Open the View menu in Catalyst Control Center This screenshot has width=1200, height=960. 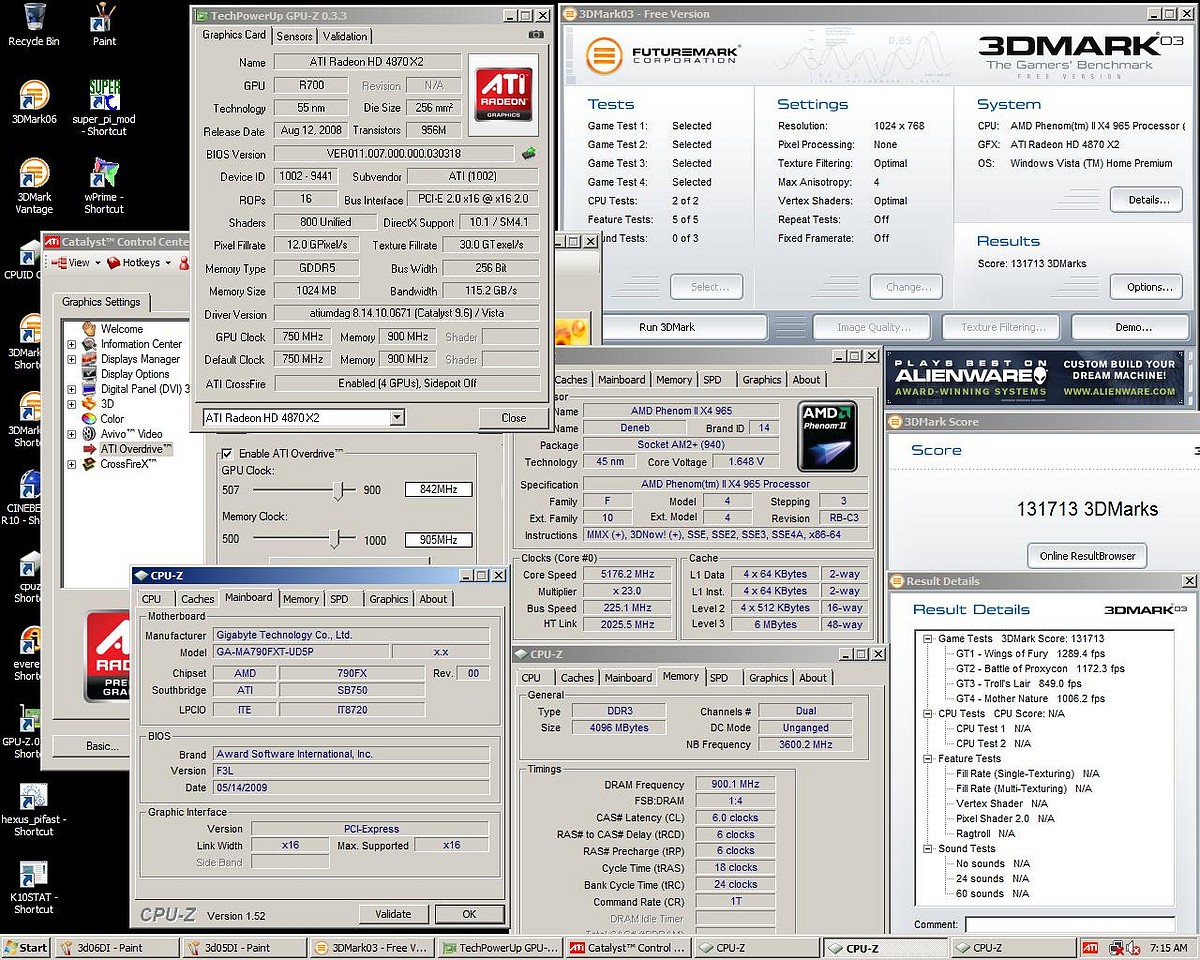[x=75, y=262]
